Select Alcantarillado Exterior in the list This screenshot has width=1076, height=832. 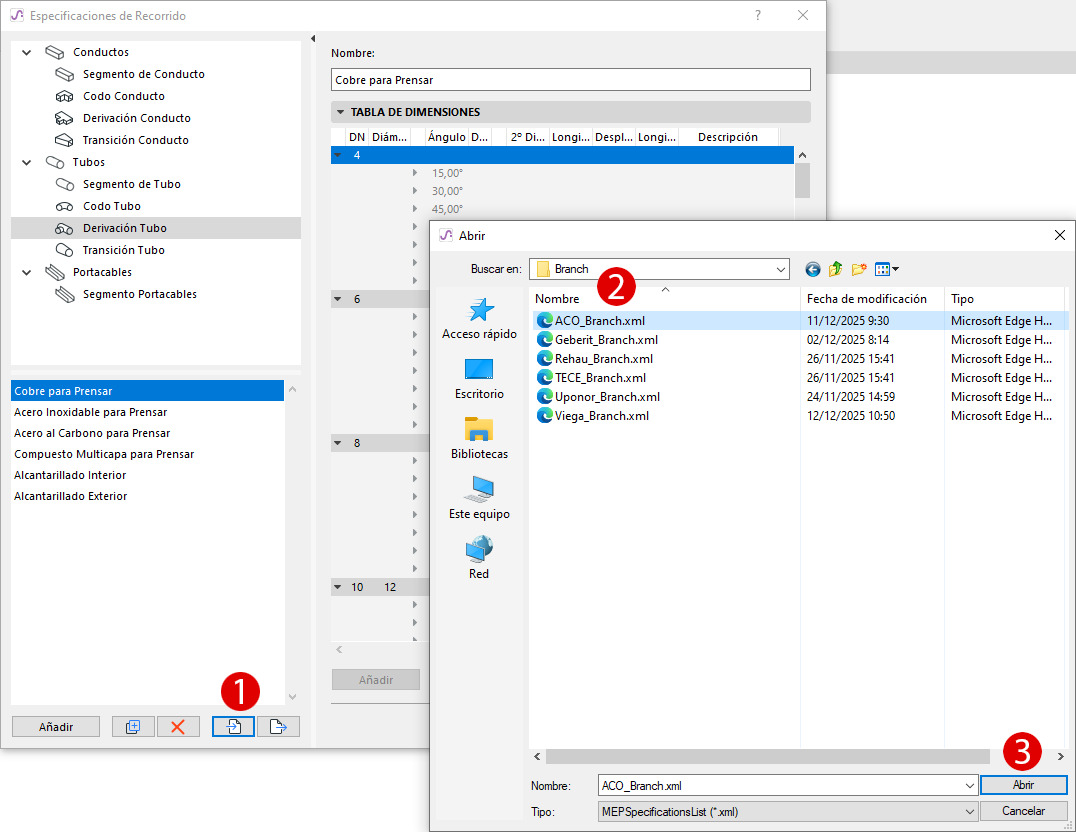(148, 496)
